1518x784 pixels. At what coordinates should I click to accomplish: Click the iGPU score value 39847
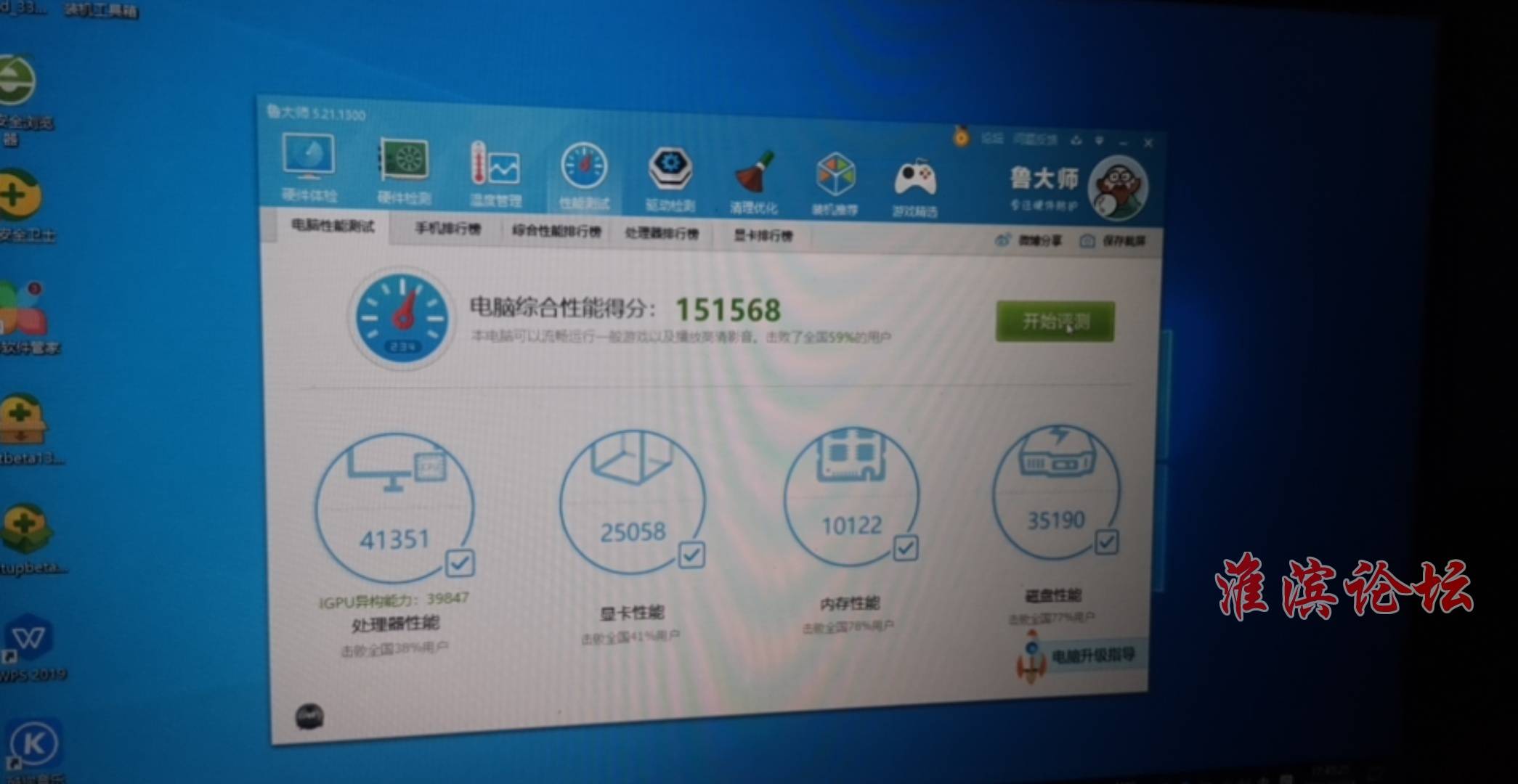[x=447, y=598]
